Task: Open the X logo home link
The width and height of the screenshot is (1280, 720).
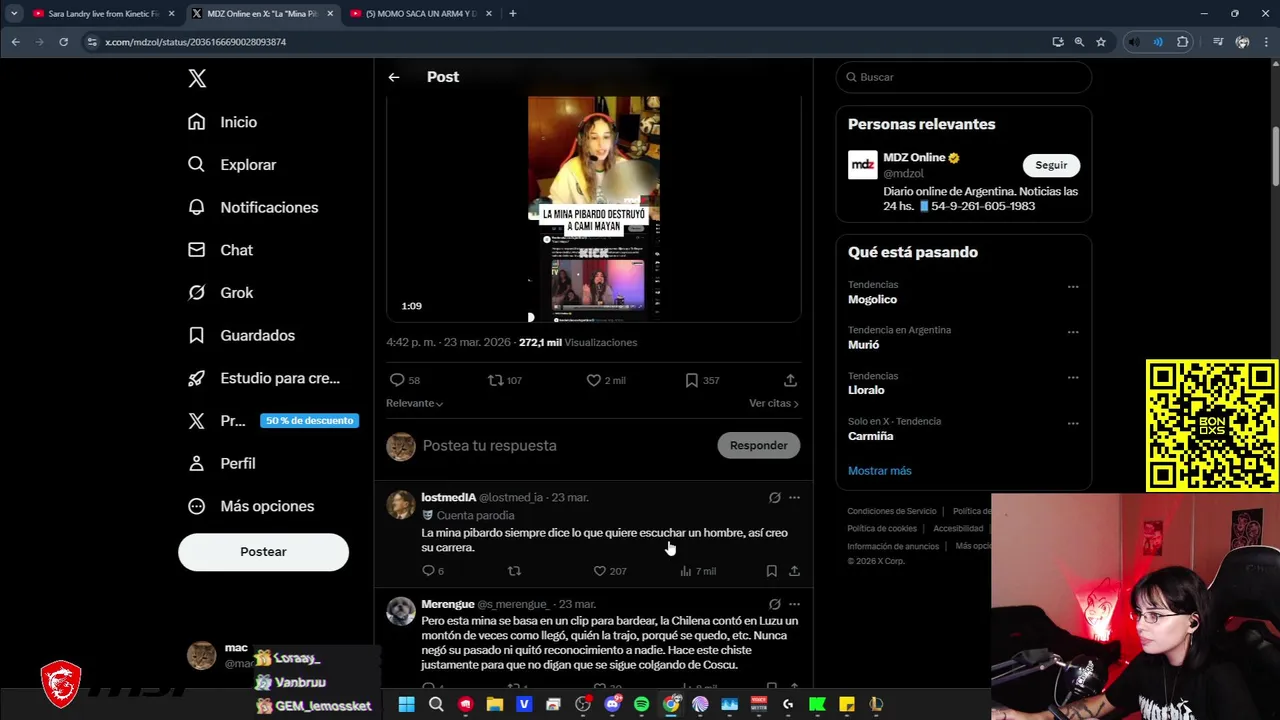Action: [x=197, y=79]
